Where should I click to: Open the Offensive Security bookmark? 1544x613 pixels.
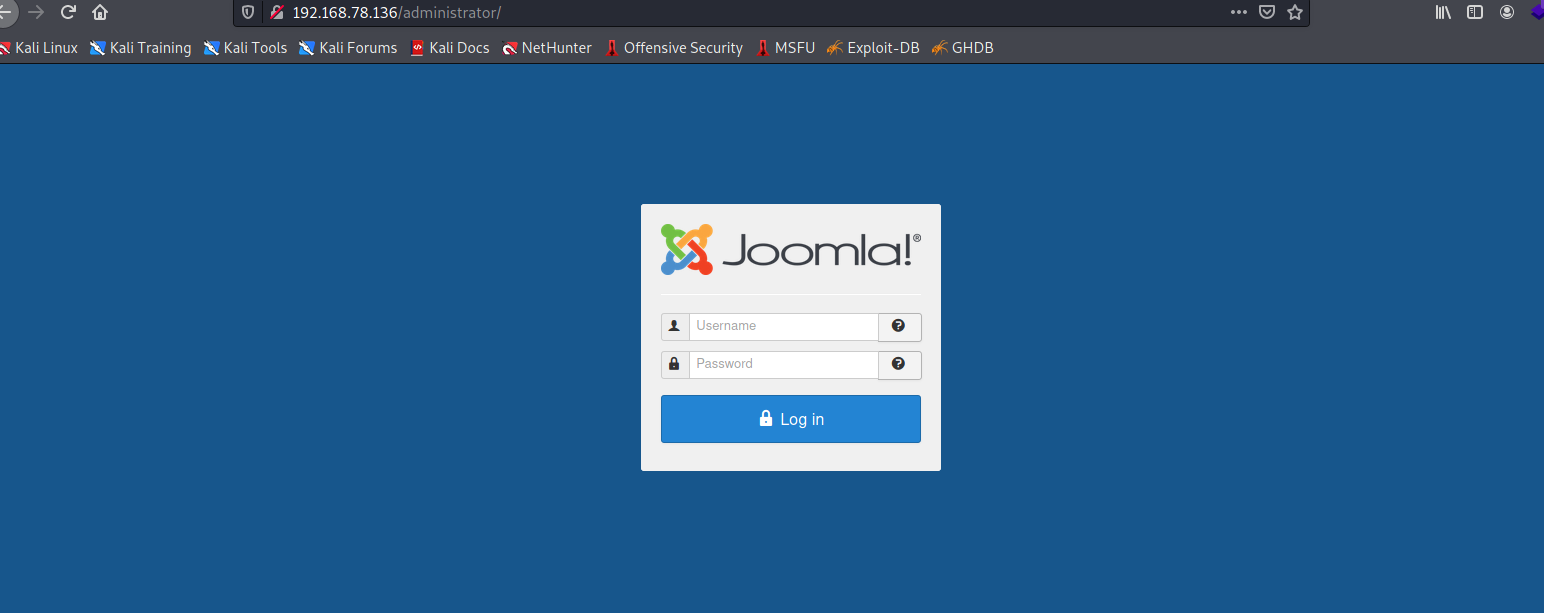674,48
